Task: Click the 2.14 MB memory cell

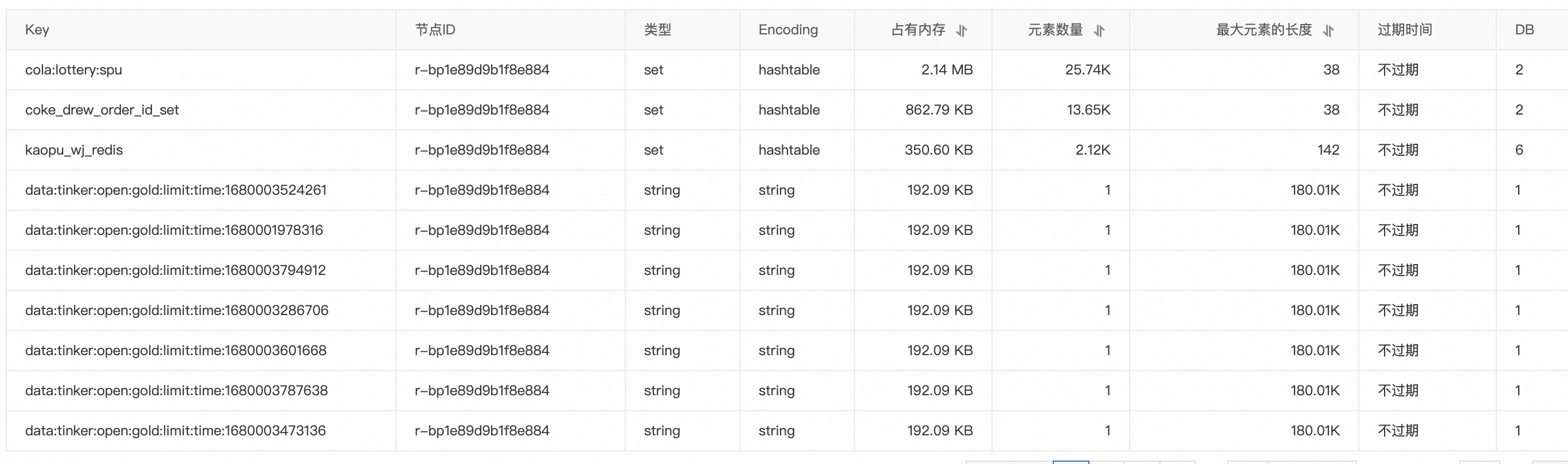Action: pos(947,70)
